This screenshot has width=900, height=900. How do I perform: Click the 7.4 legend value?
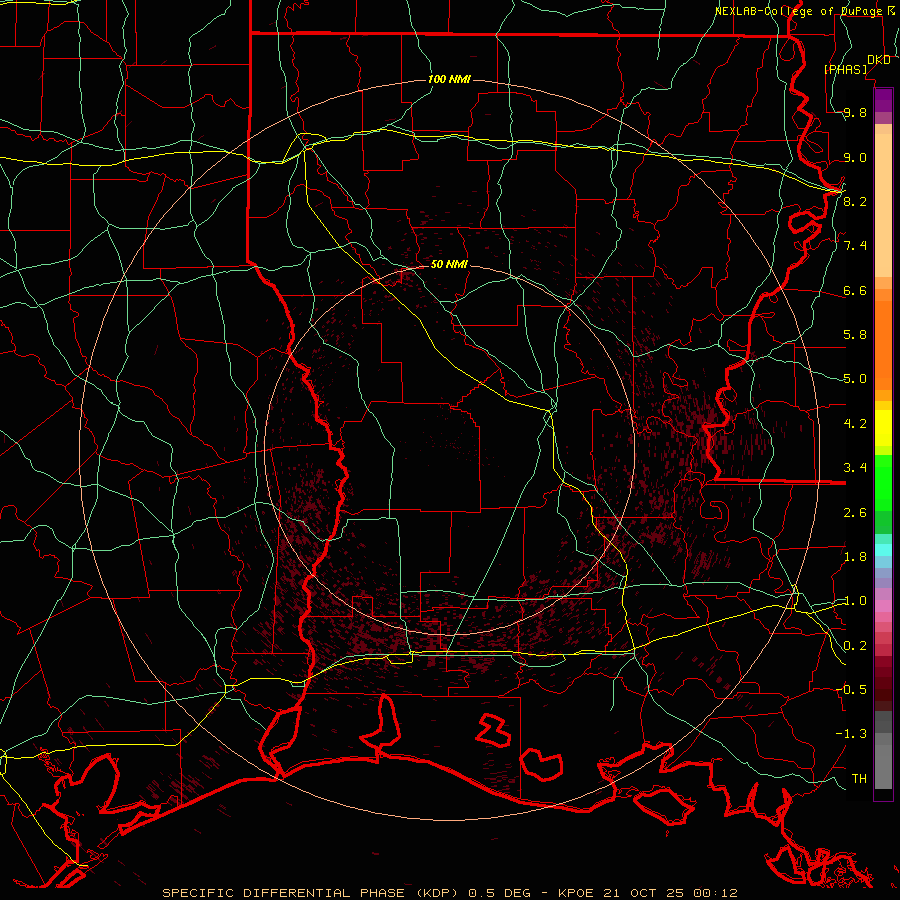855,246
